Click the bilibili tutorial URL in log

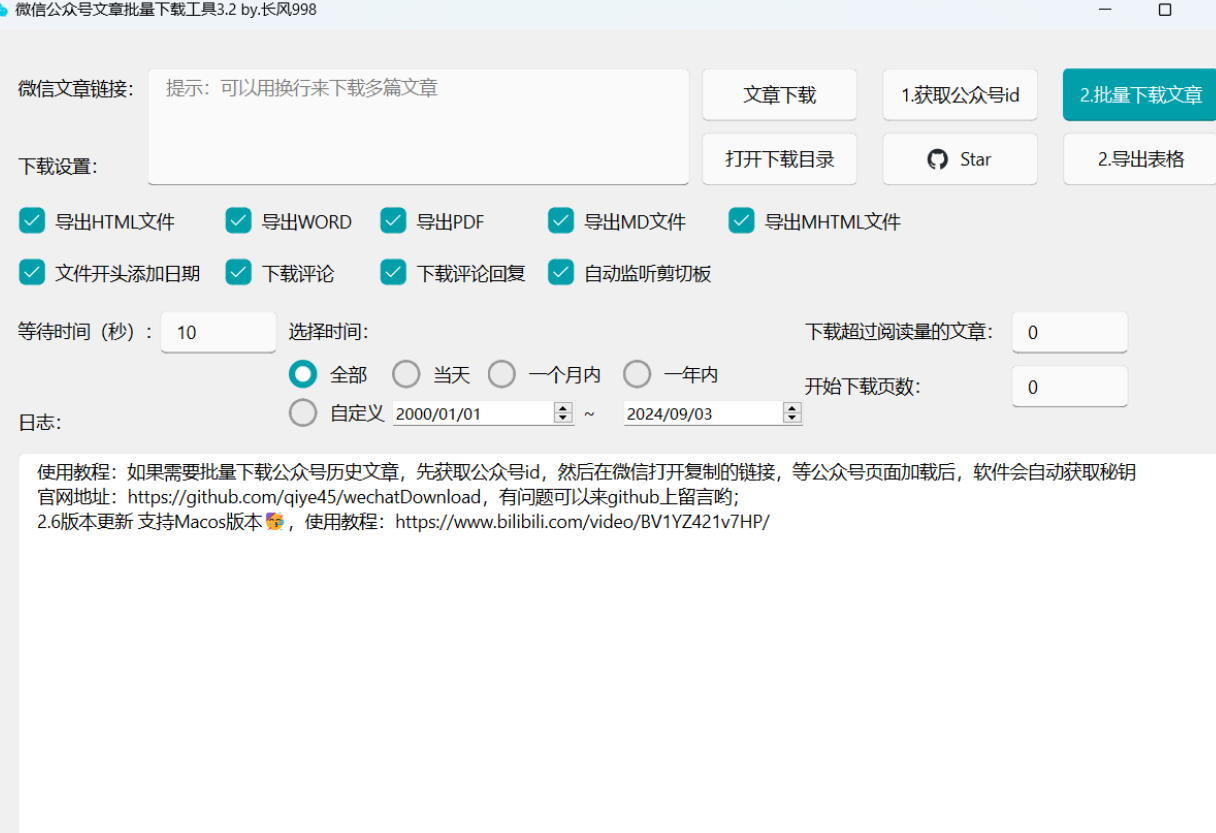click(583, 522)
